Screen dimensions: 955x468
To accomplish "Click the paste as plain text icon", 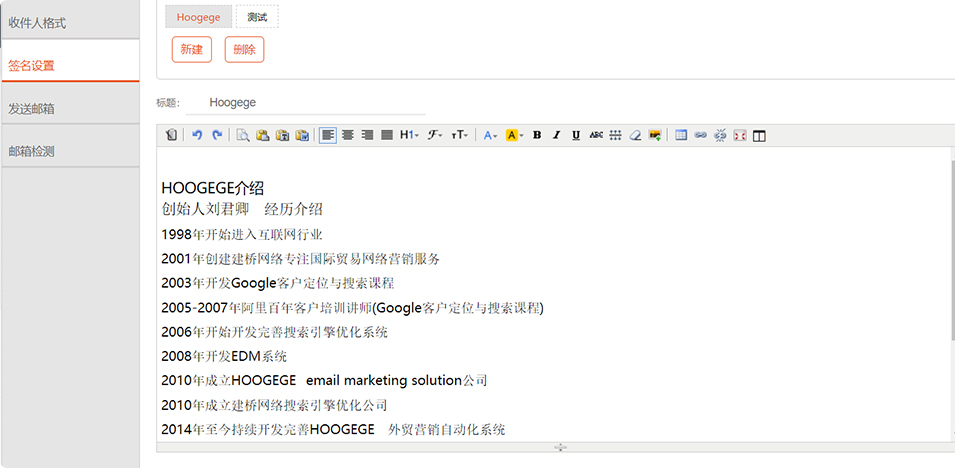I will point(282,135).
